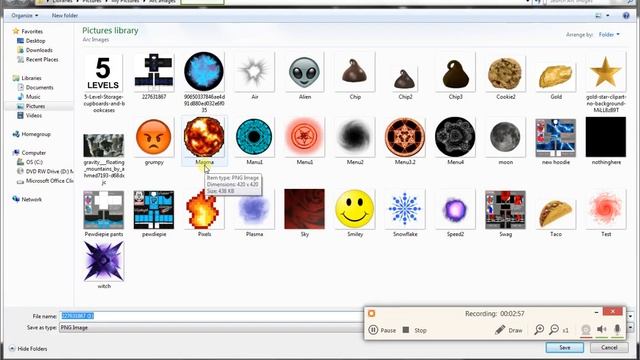This screenshot has height=360, width=640.
Task: Pick the Snowflake image
Action: pos(404,209)
